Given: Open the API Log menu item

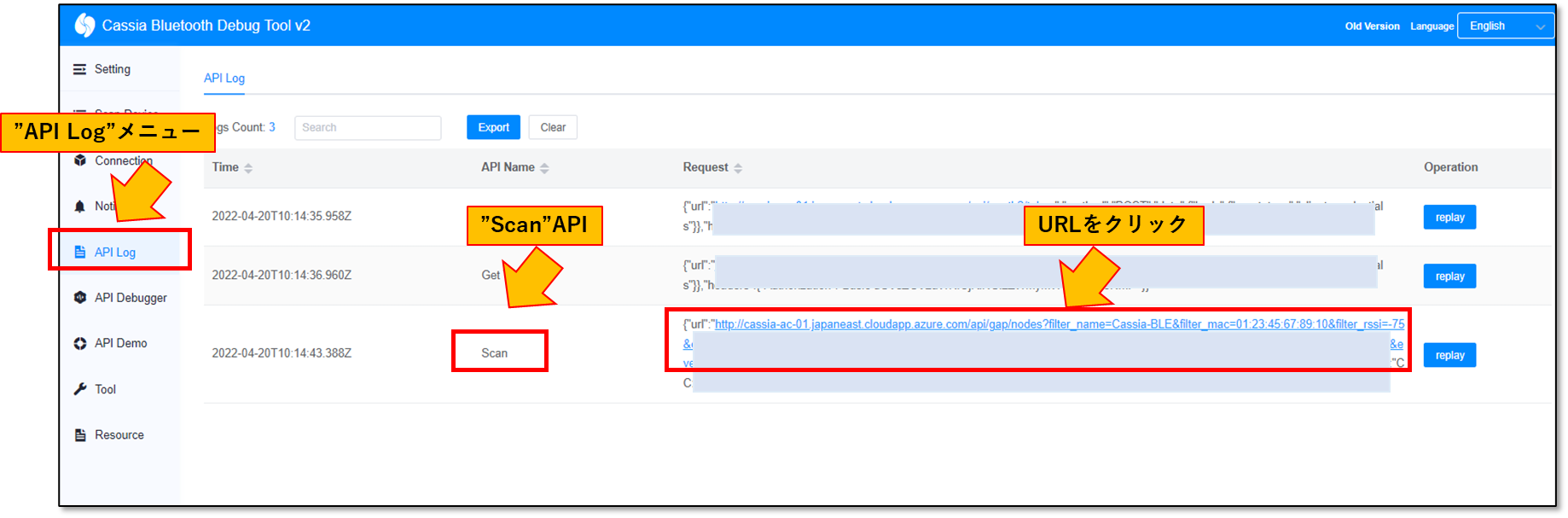Looking at the screenshot, I should coord(115,252).
